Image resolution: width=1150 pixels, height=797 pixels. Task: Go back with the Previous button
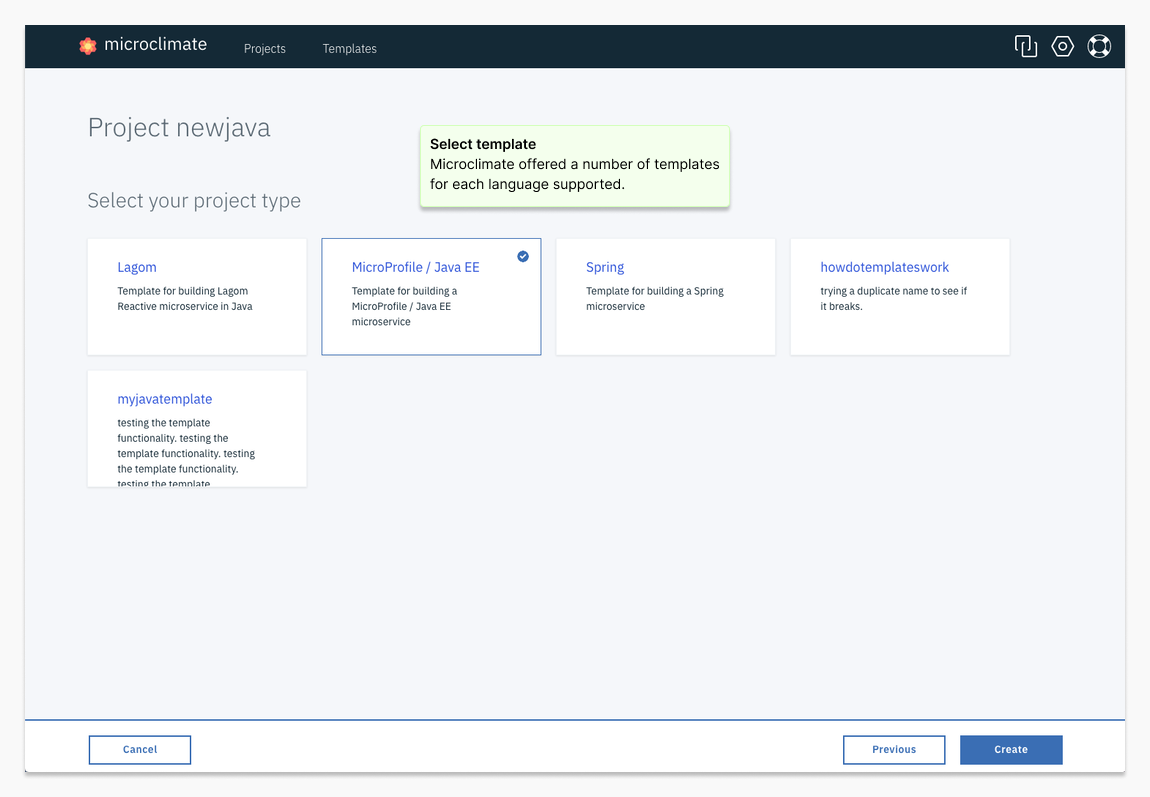coord(893,749)
